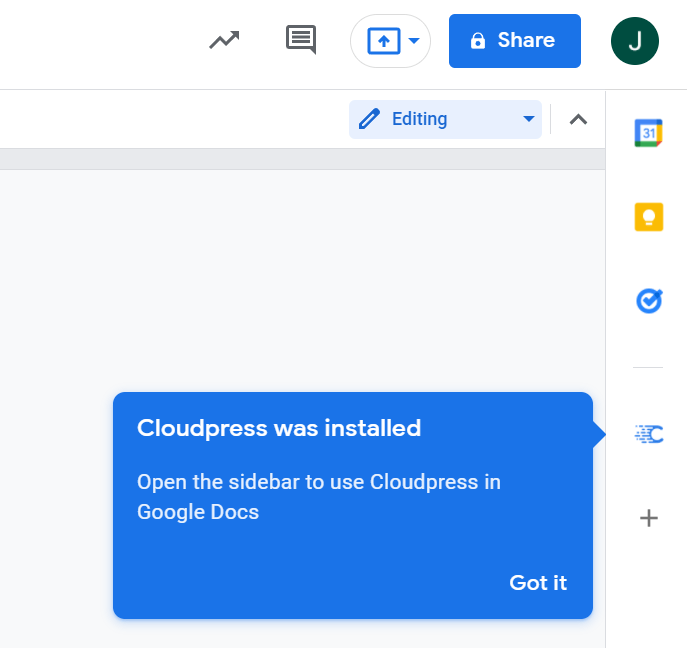Open the account avatar labeled J
The height and width of the screenshot is (648, 687).
pyautogui.click(x=634, y=41)
